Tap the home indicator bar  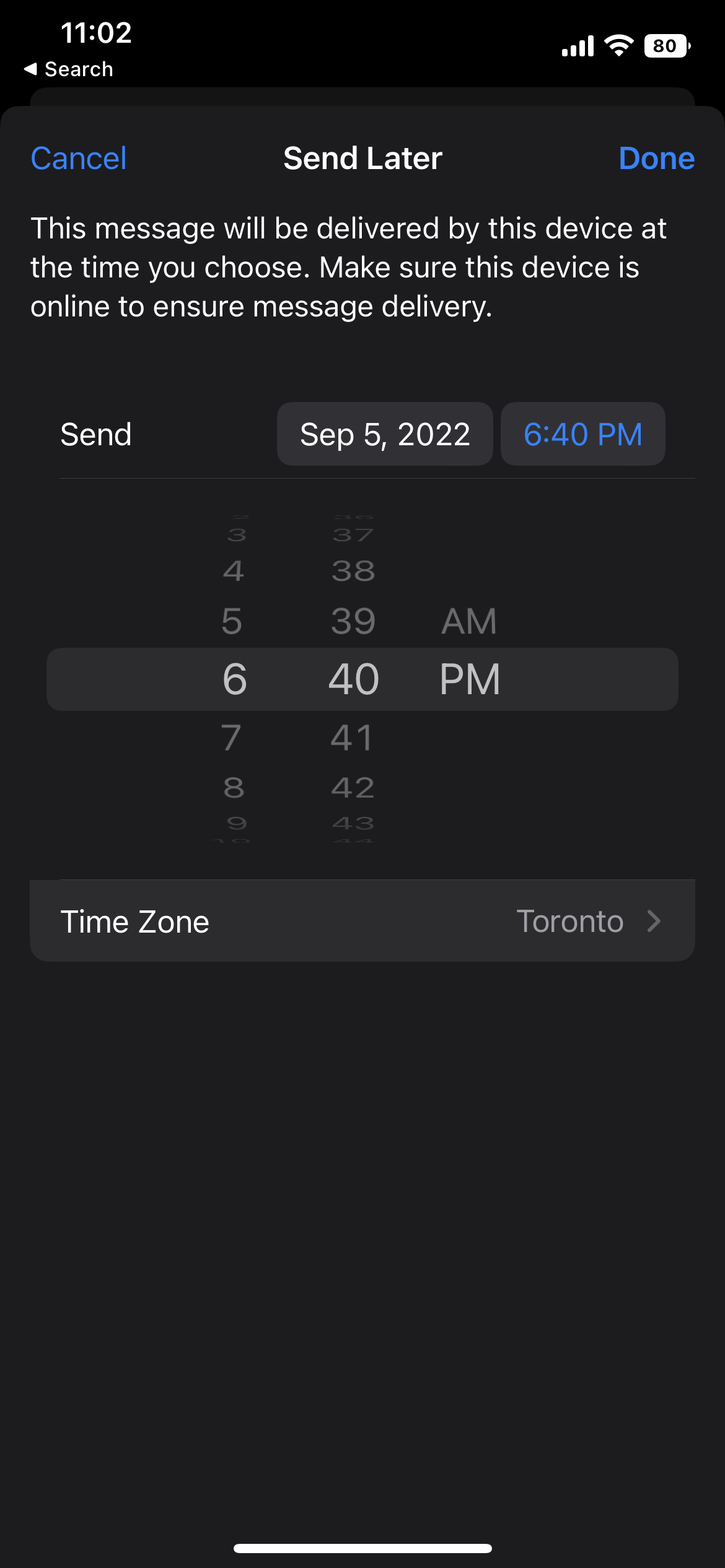tap(362, 1548)
